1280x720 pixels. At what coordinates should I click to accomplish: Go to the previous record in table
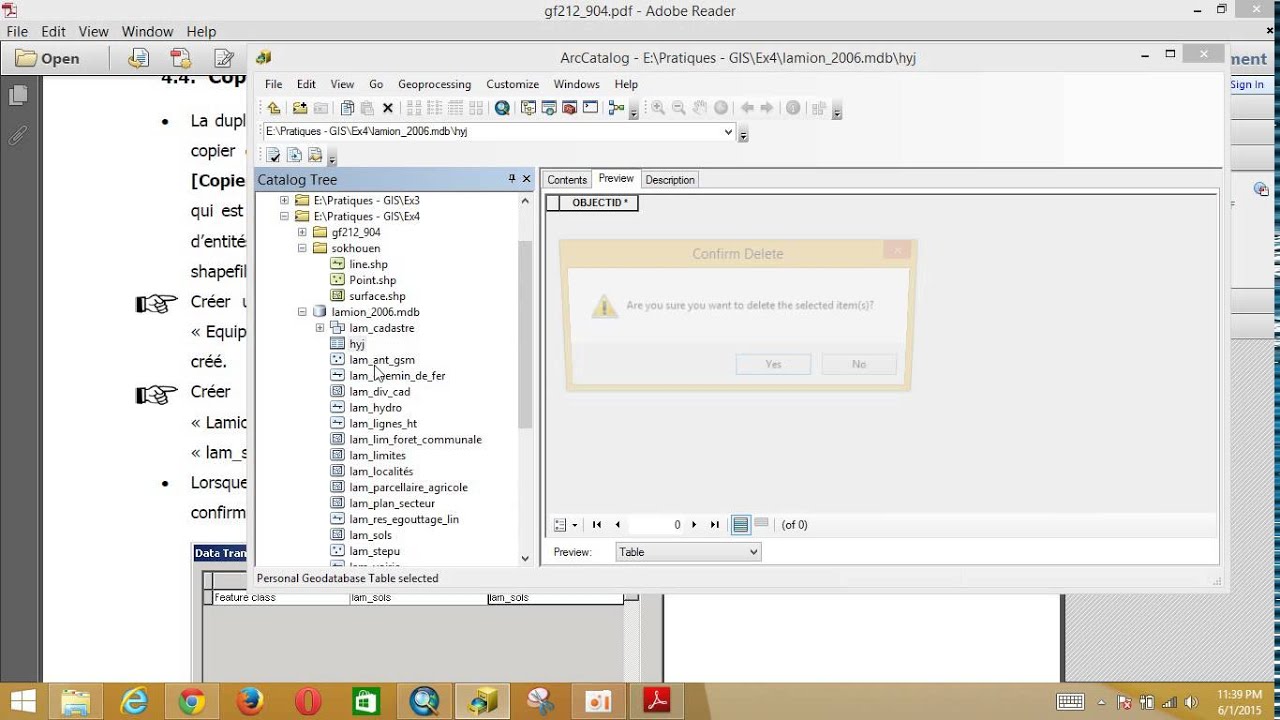[x=617, y=525]
